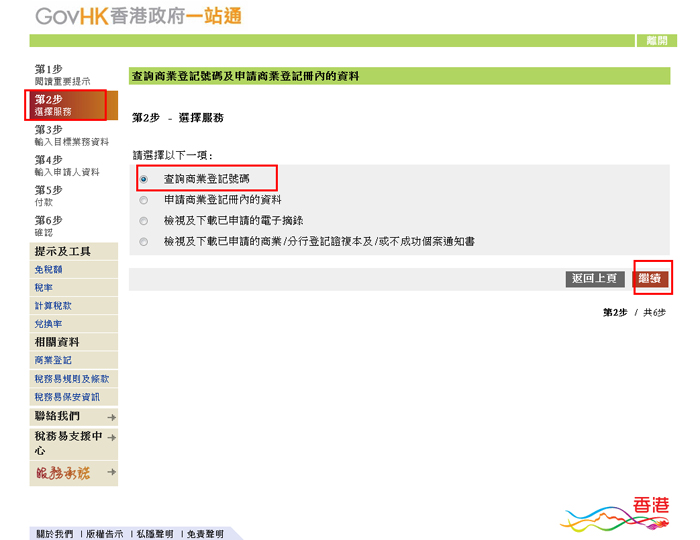Pick the 檢視及下載已申請的商業/分行登記證複本 radio option
Viewport: 700px width, 540px height.
[144, 242]
